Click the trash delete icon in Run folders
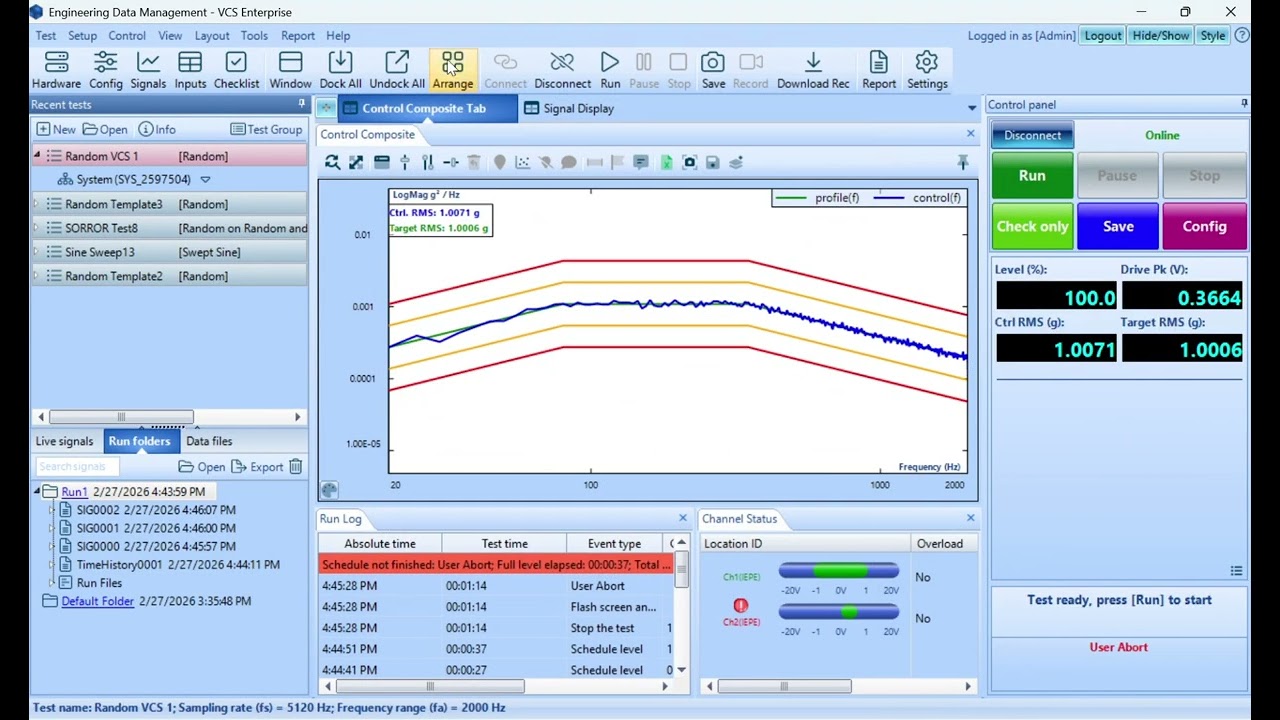The width and height of the screenshot is (1280, 720). 296,467
